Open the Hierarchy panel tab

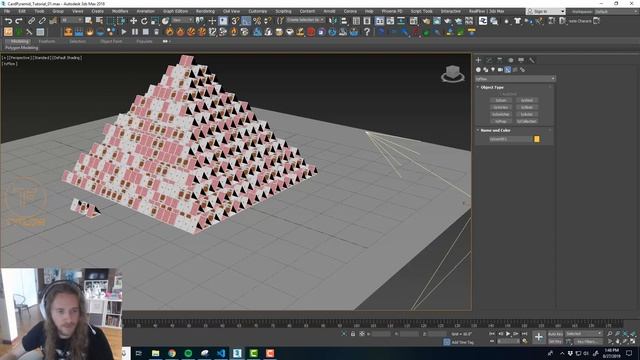click(x=500, y=60)
